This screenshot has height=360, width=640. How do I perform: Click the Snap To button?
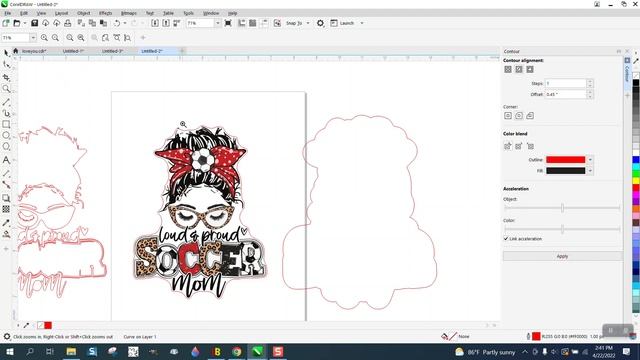click(x=294, y=23)
